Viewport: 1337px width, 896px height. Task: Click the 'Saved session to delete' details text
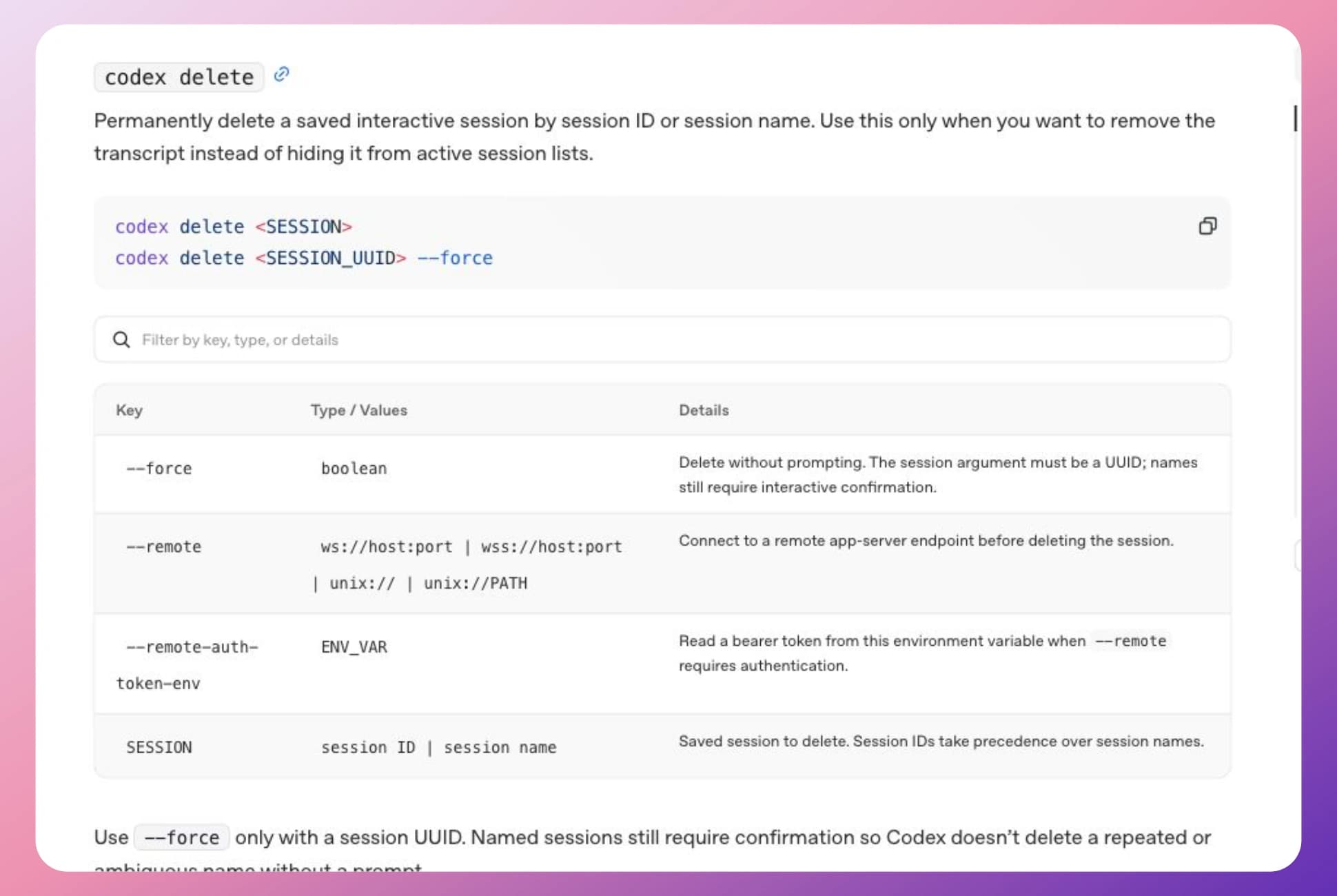941,741
